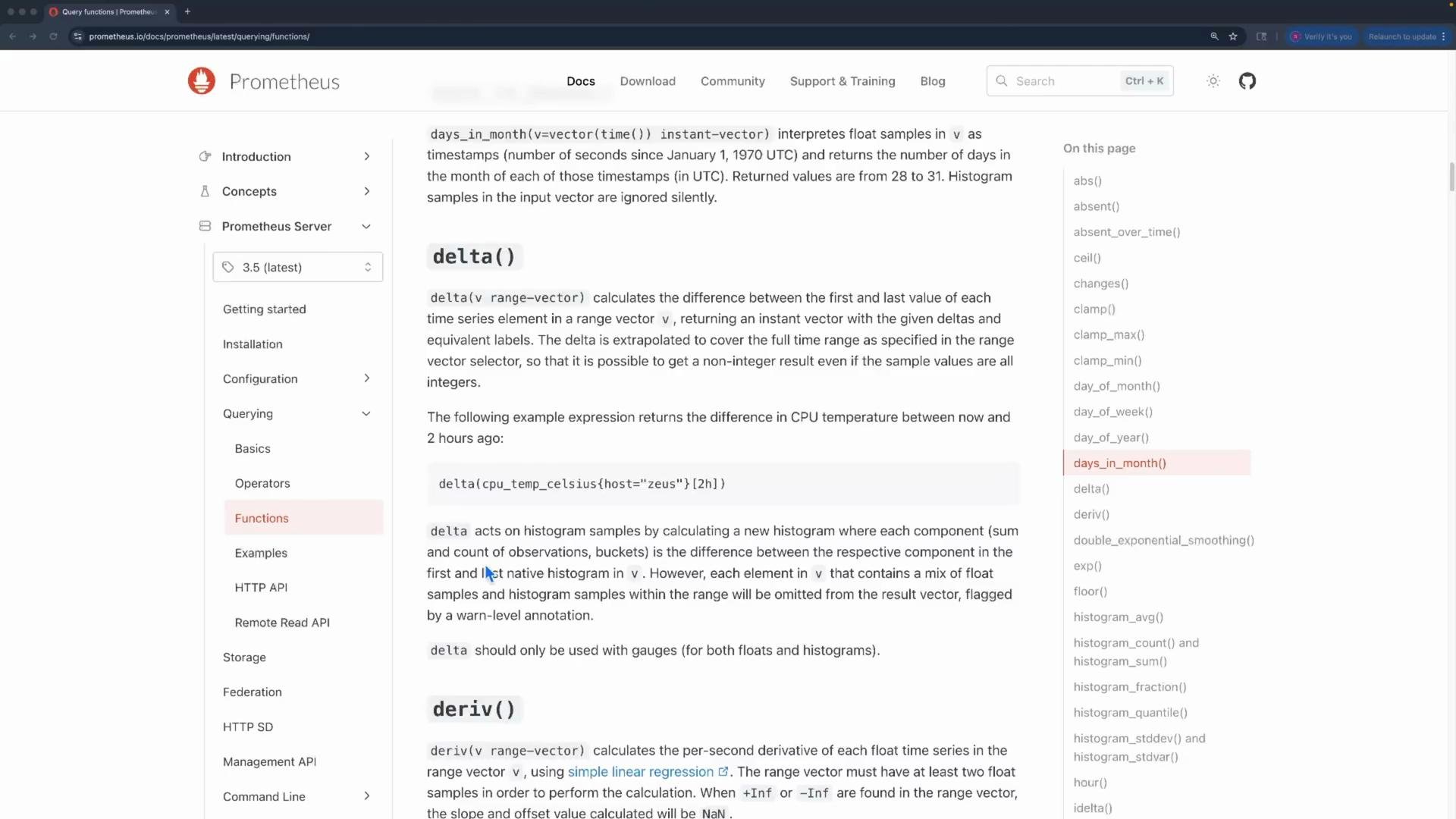Open the Docs navigation item
This screenshot has width=1456, height=819.
[581, 81]
